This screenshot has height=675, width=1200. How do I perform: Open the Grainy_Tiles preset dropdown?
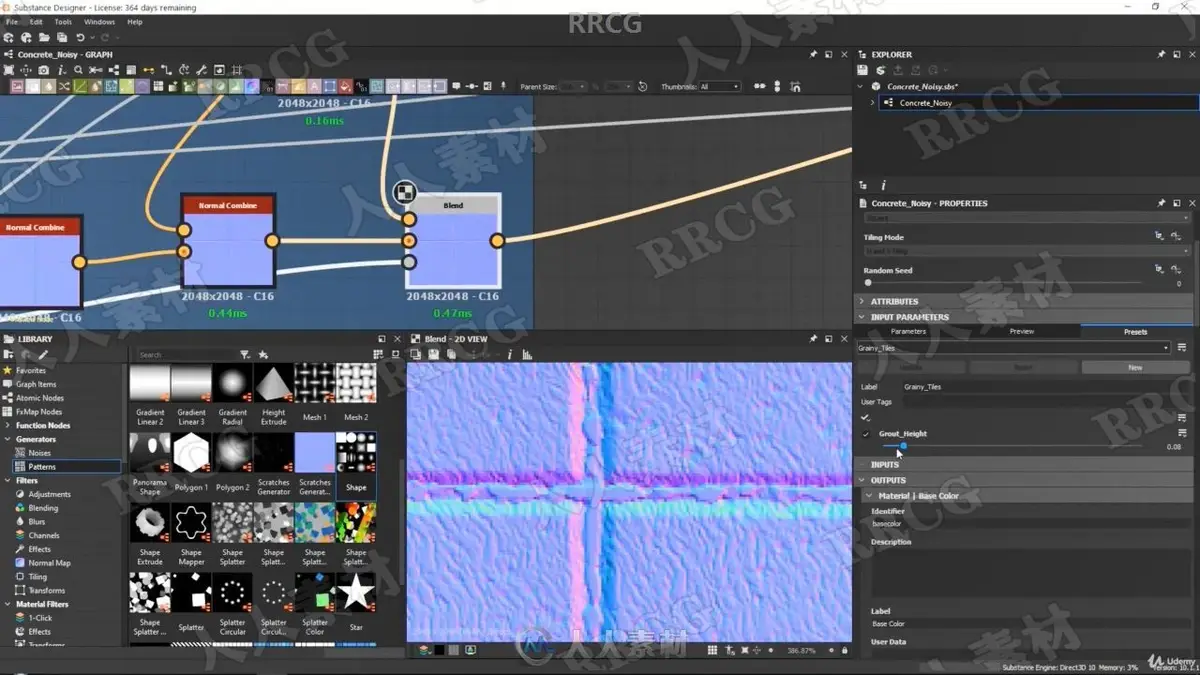pos(1013,348)
